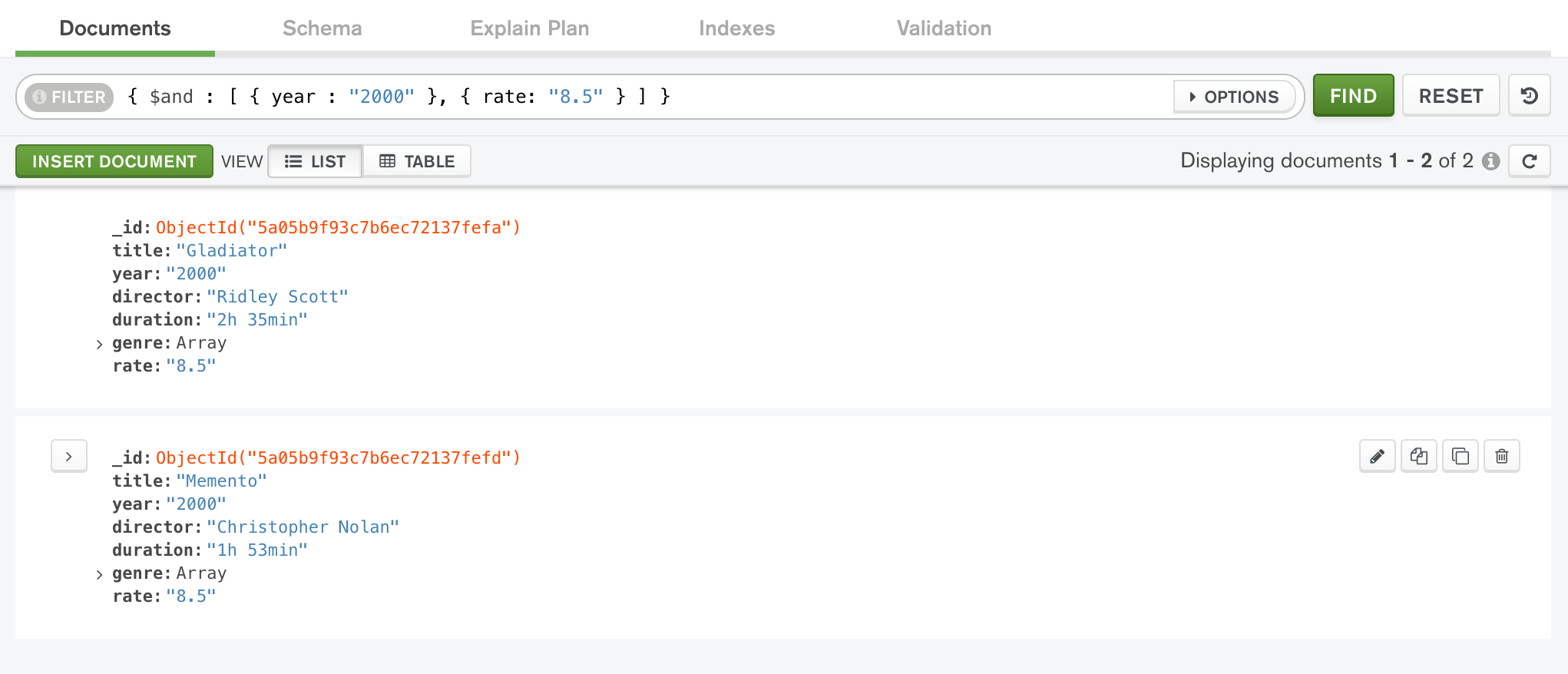Copy the Memento document
Image resolution: width=1568 pixels, height=674 pixels.
[1419, 457]
